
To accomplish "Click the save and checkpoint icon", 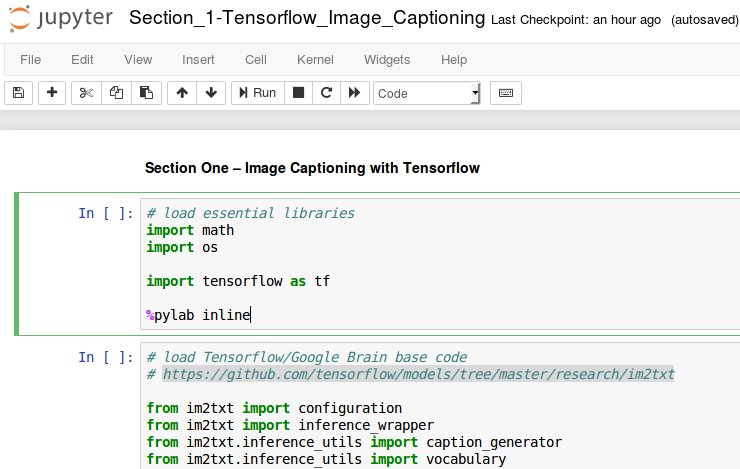I will [18, 93].
